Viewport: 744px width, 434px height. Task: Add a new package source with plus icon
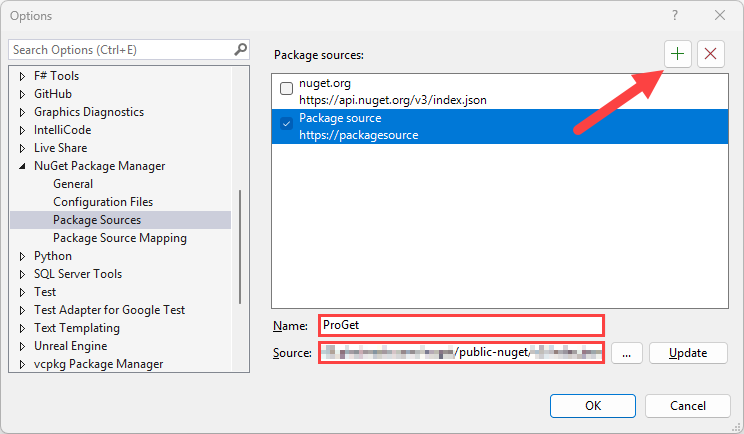click(x=677, y=54)
